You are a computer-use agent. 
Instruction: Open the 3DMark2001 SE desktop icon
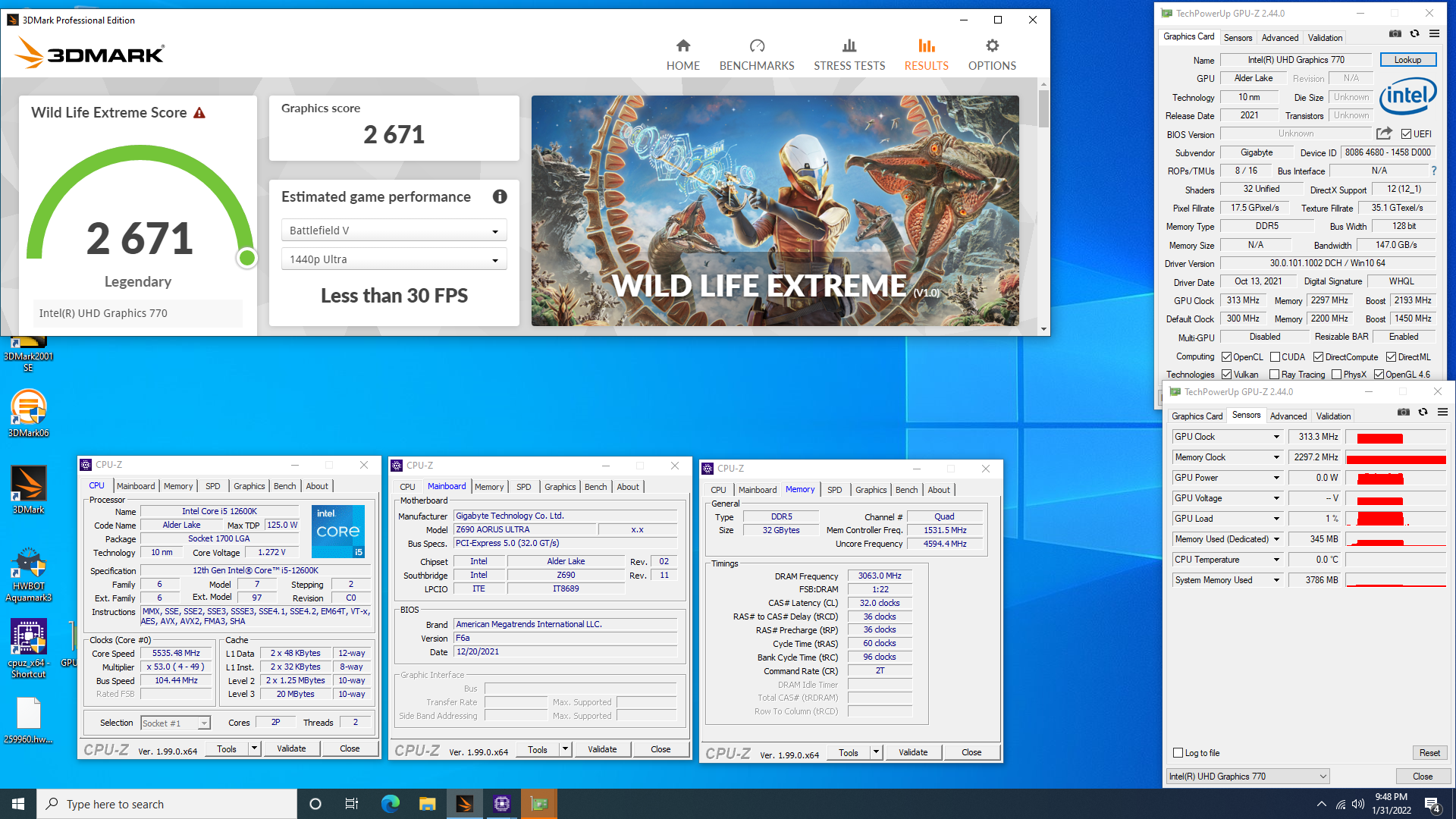(x=28, y=354)
